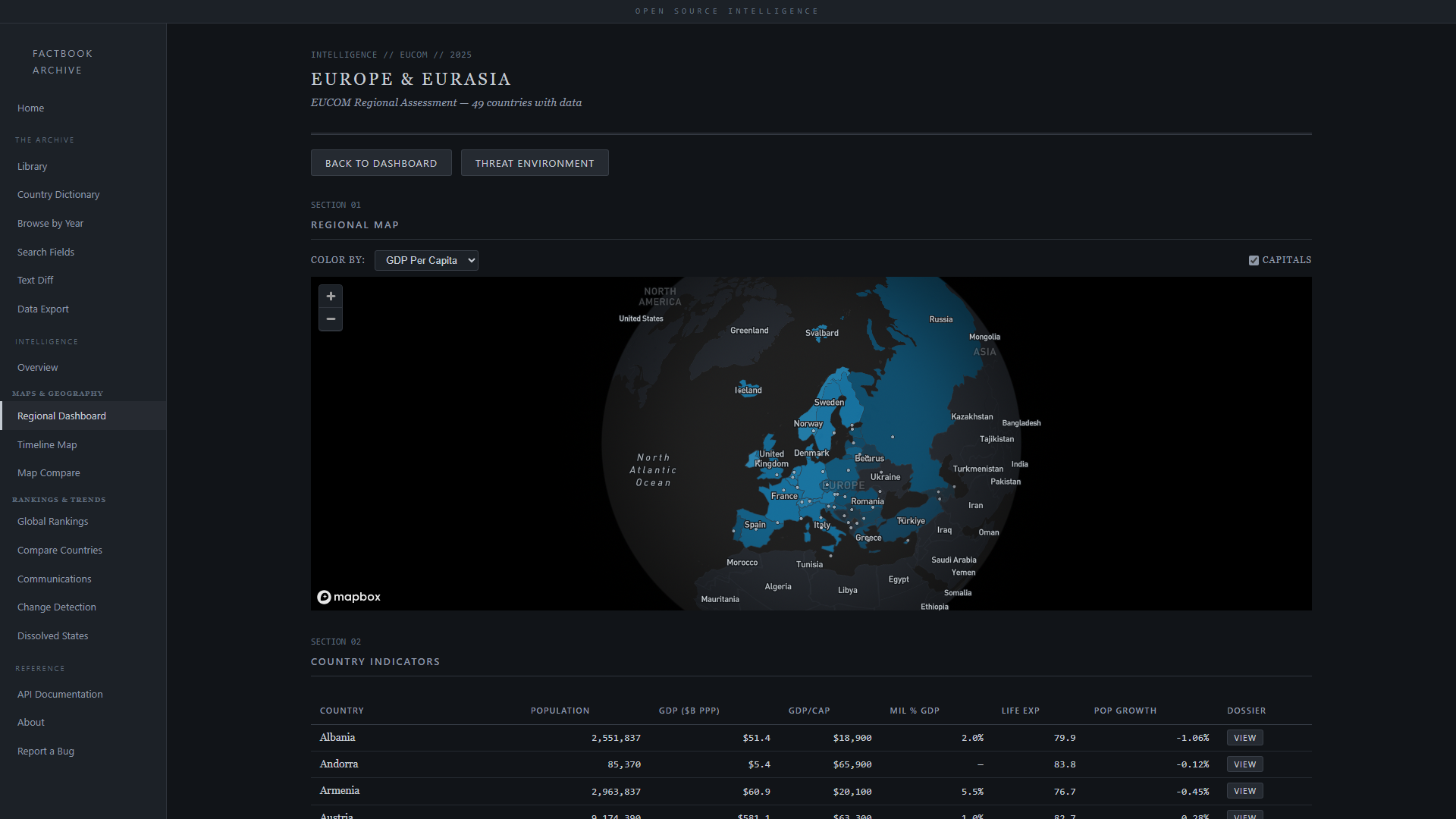Viewport: 1456px width, 819px height.
Task: View Armenia dossier
Action: pyautogui.click(x=1244, y=791)
